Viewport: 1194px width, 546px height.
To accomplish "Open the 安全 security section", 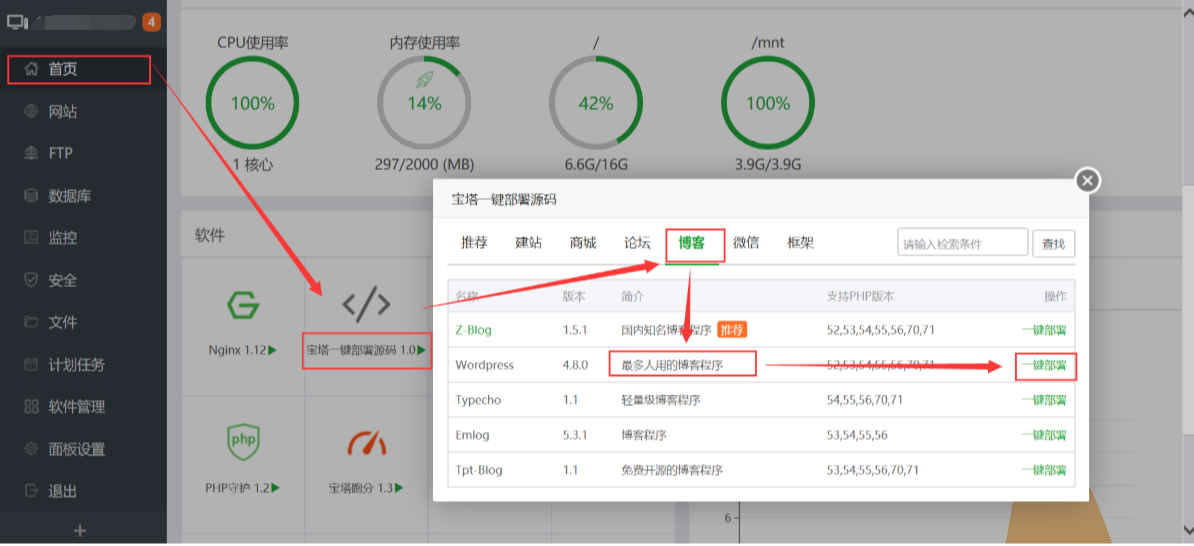I will [x=83, y=280].
